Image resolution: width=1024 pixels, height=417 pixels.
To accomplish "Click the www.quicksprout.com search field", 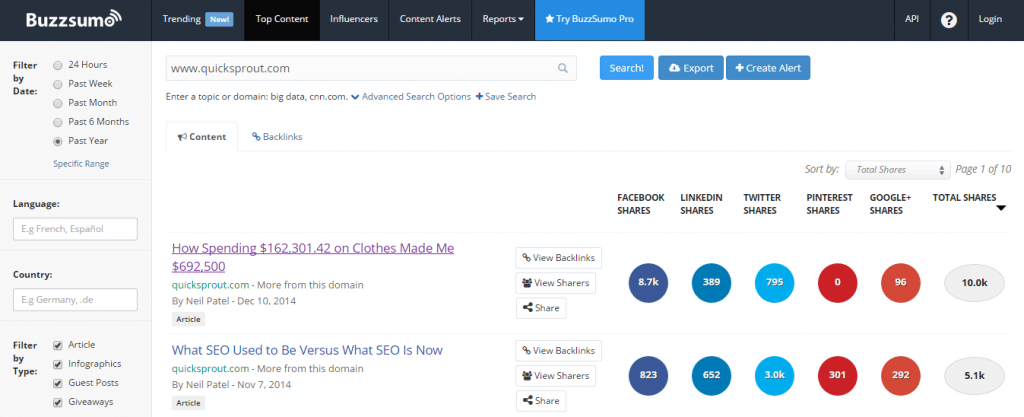I will pos(371,68).
